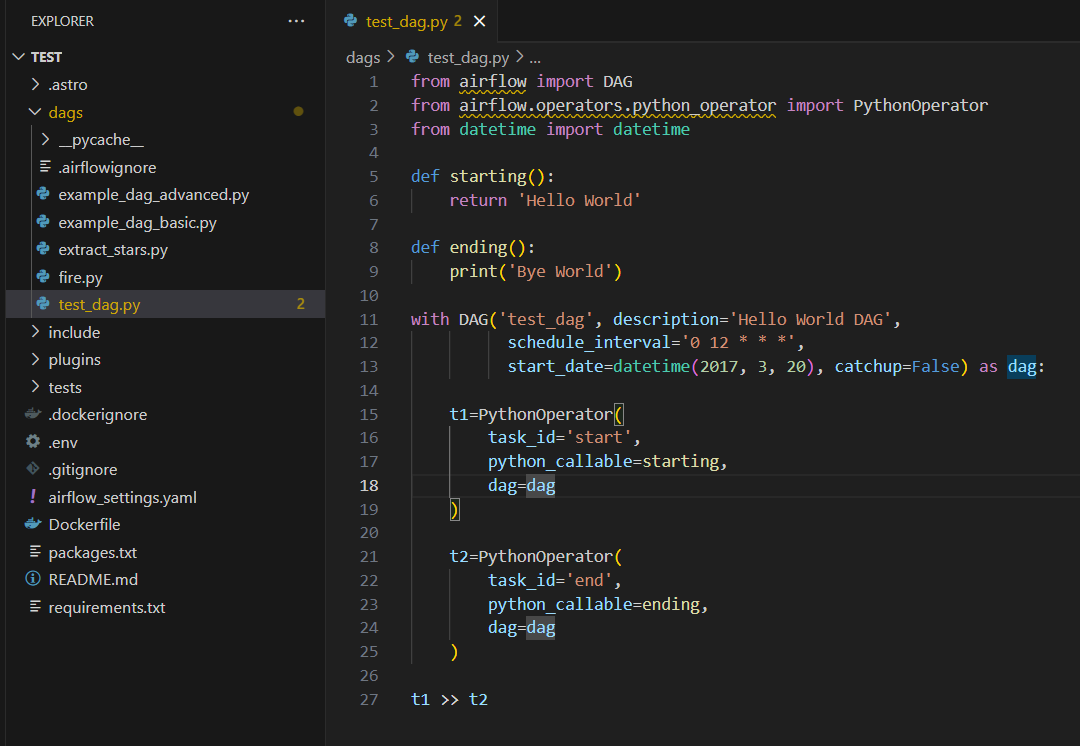Click line number 18 in the gutter
Screen dimensions: 1080x746
368,486
